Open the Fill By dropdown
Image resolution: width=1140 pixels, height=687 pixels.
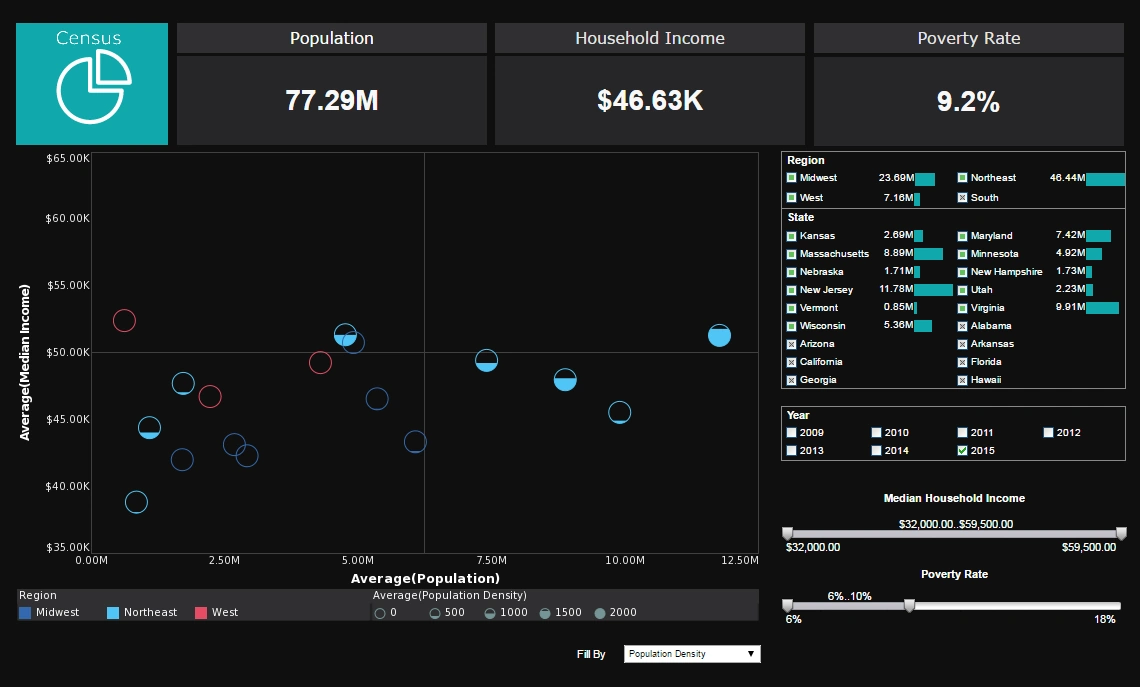point(691,654)
